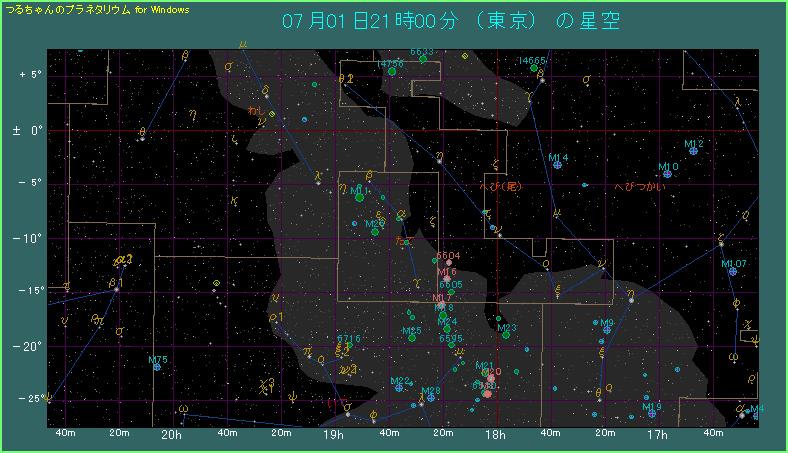Click the M12 cluster marker
This screenshot has width=788, height=453.
[x=693, y=151]
